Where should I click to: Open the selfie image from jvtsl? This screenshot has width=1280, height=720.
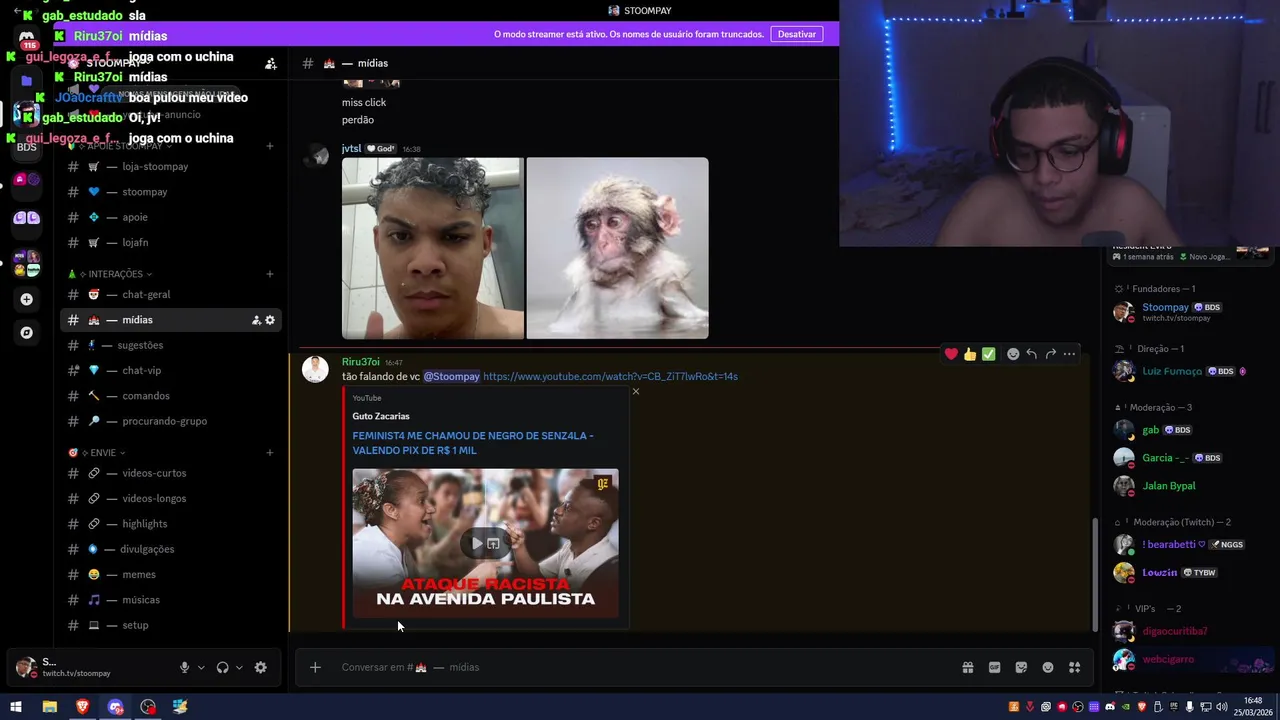click(432, 248)
